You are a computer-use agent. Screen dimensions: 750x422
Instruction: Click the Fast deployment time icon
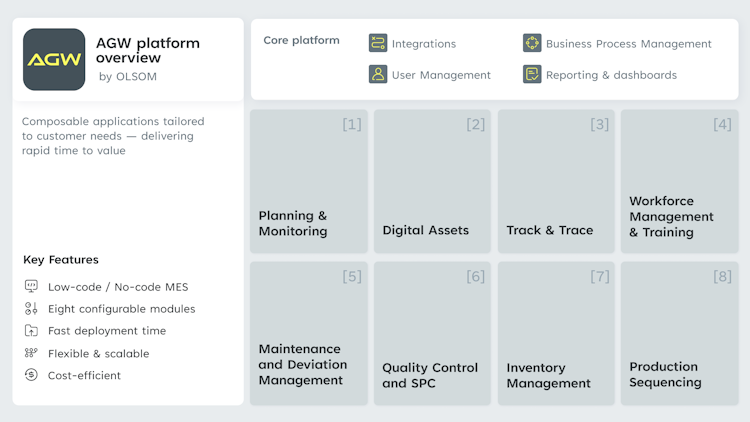pyautogui.click(x=31, y=330)
